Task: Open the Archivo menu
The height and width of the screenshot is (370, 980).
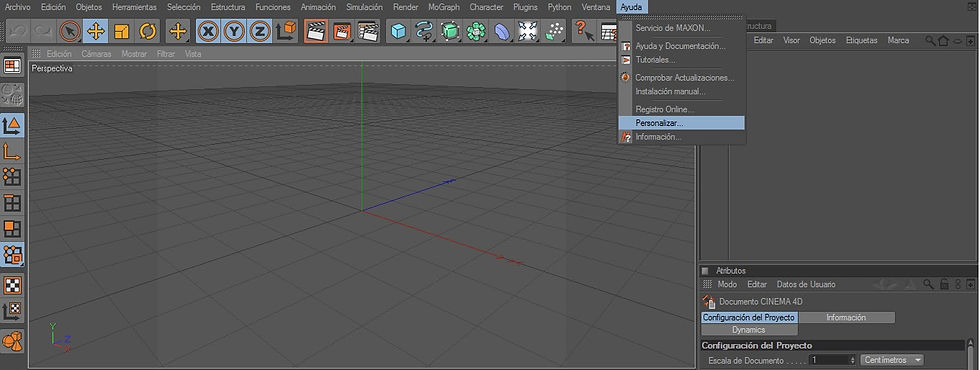Action: (18, 7)
